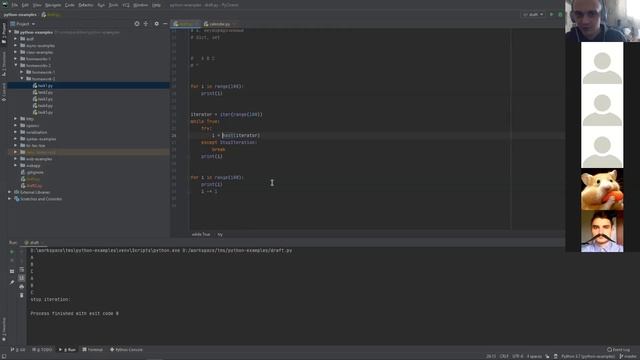
Task: Expand Scratches and Consoles node
Action: (x=10, y=199)
